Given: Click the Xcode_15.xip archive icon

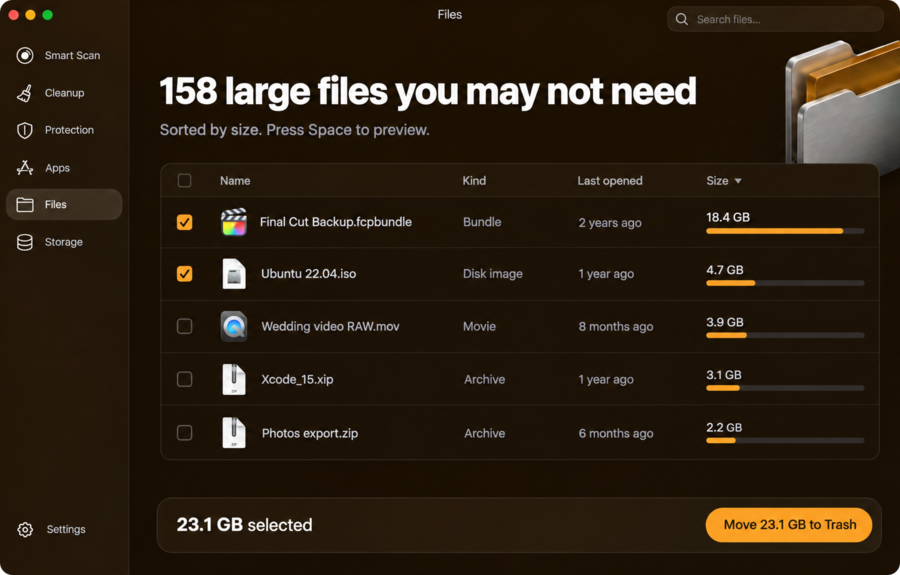Looking at the screenshot, I should tap(234, 379).
